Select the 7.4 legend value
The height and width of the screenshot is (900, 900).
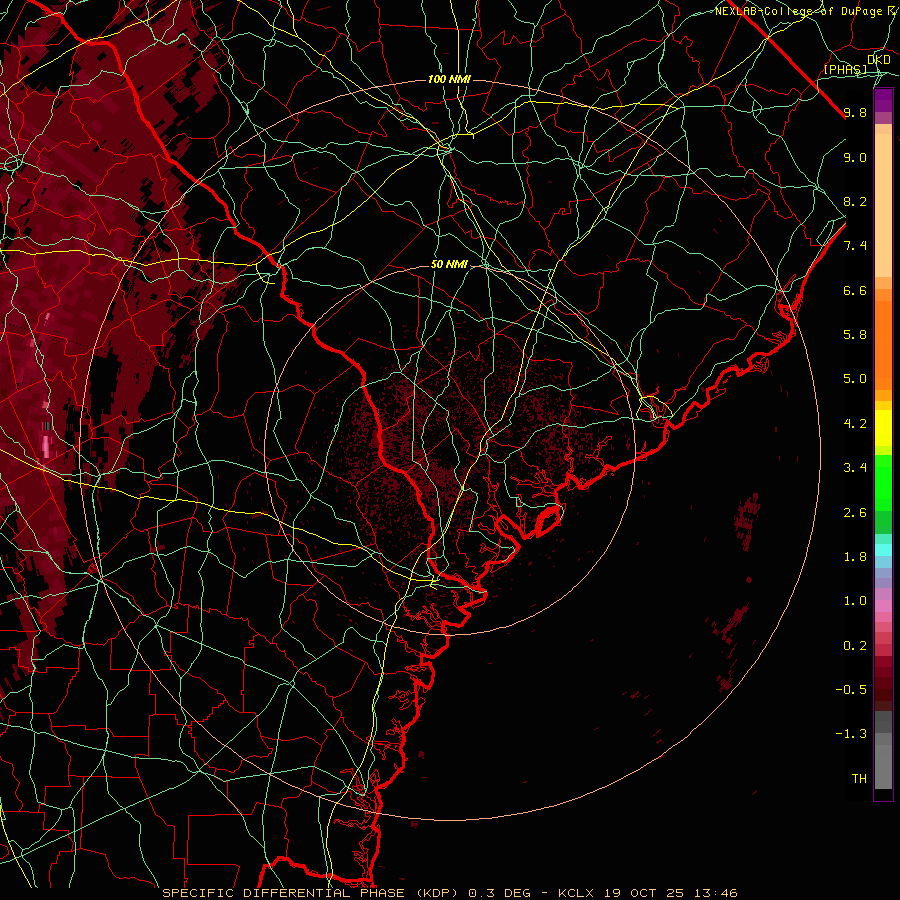click(x=855, y=246)
